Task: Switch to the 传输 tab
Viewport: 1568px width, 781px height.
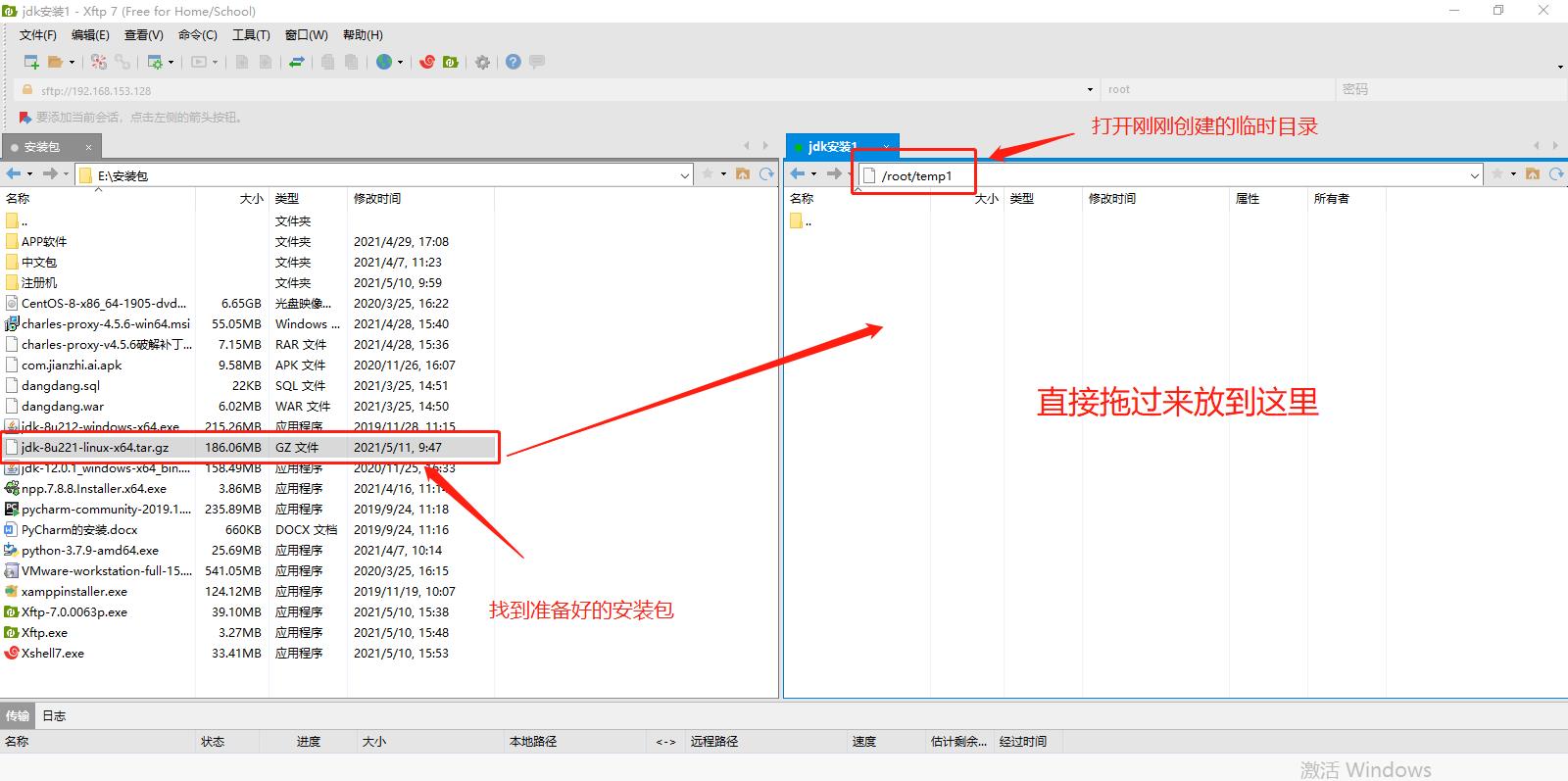Action: 18,716
